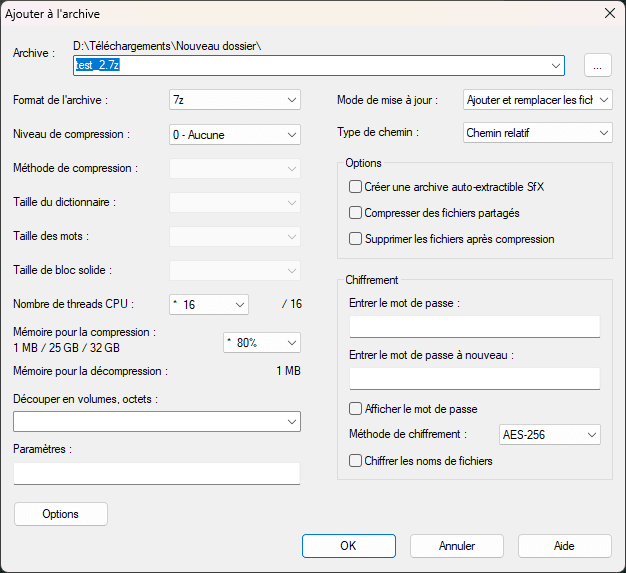Viewport: 626px width, 573px height.
Task: Click the OK button
Action: click(x=348, y=546)
